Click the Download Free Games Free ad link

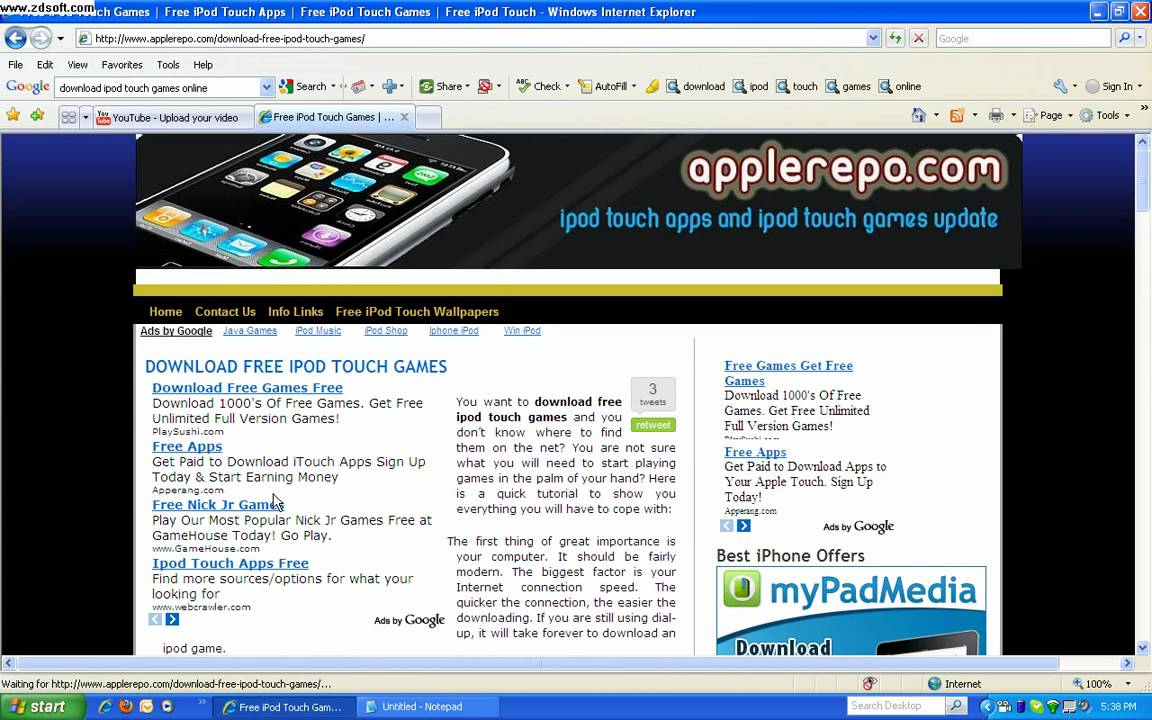click(x=248, y=388)
